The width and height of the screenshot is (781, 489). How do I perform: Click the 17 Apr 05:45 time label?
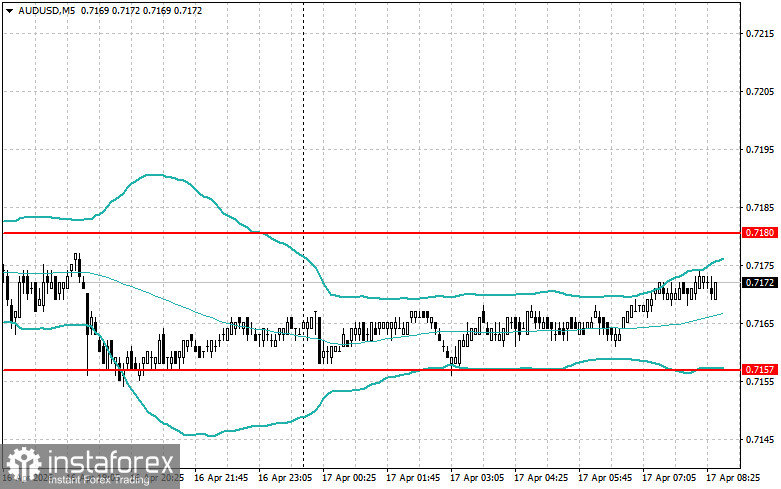[605, 478]
